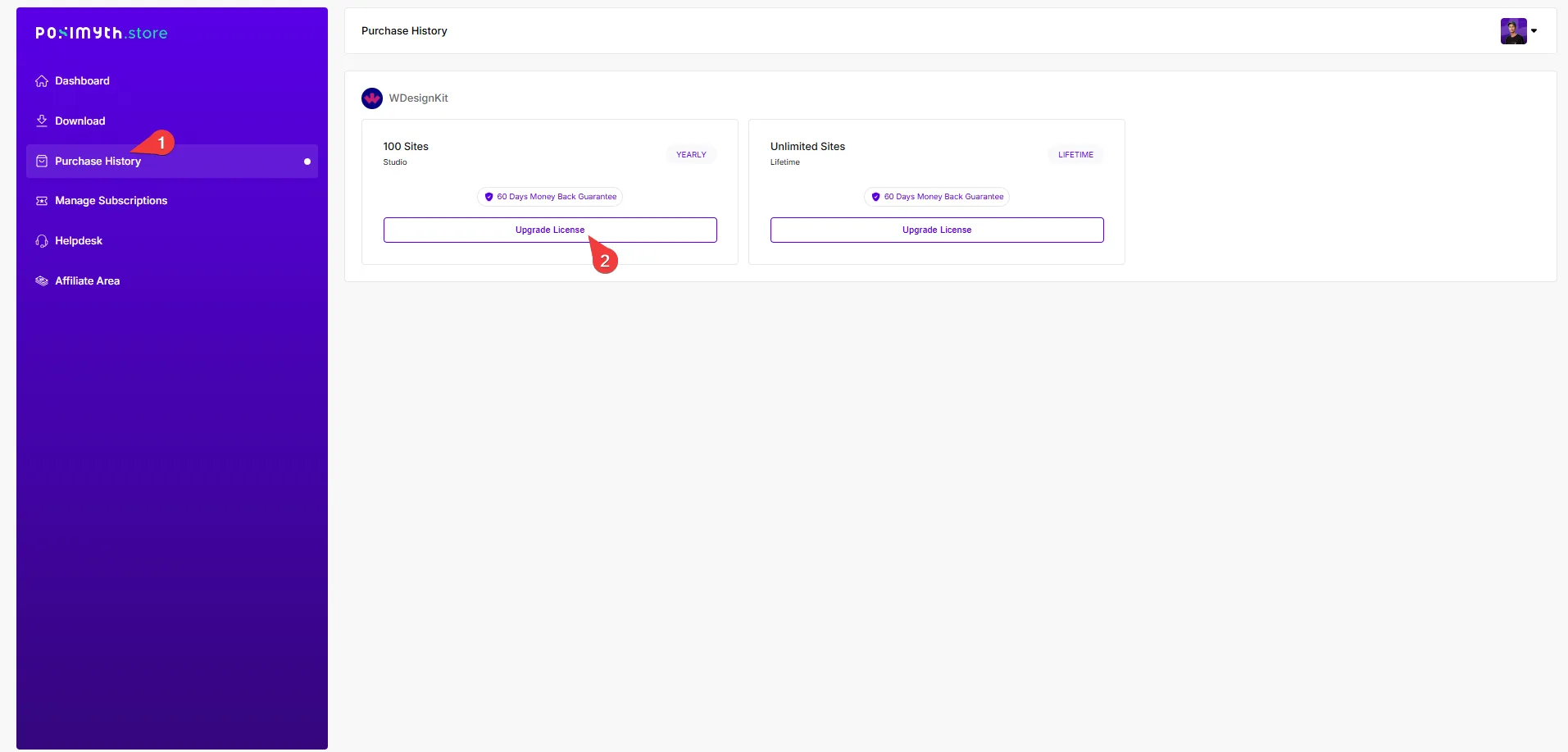
Task: Click the Helpdesk headset icon
Action: pyautogui.click(x=42, y=241)
